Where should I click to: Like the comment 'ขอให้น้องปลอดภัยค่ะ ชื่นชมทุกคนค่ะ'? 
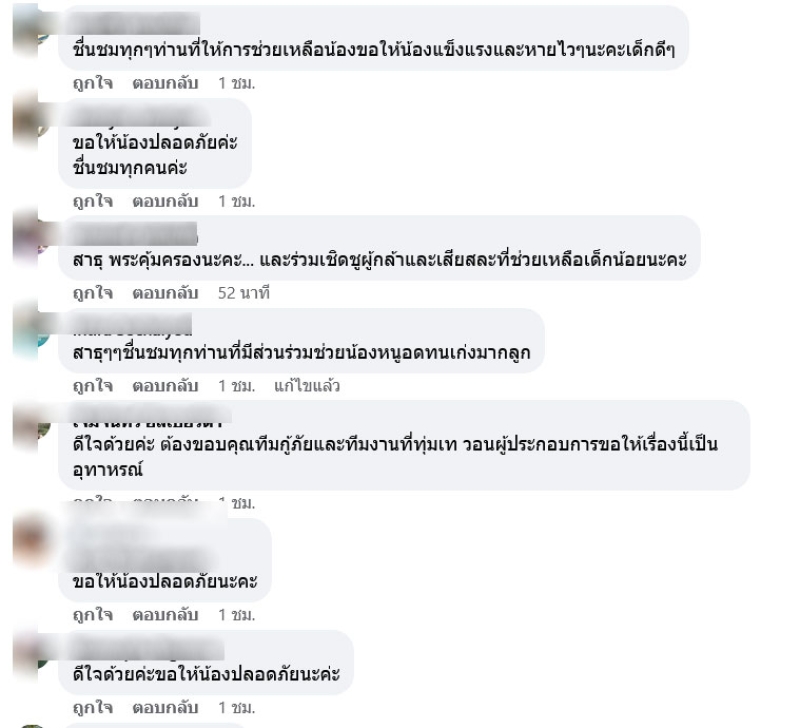pos(93,202)
